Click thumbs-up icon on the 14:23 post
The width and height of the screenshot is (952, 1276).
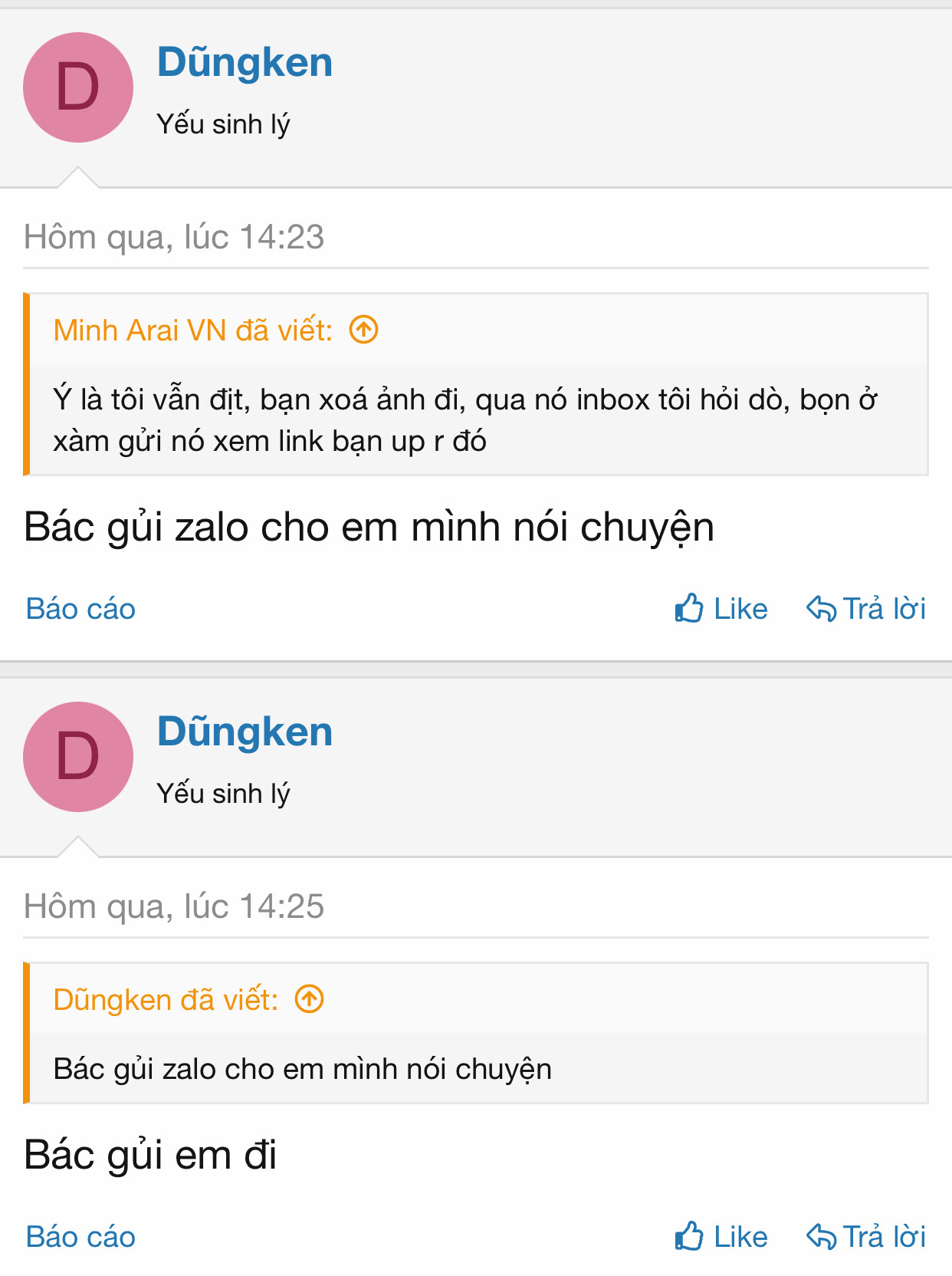click(x=689, y=608)
